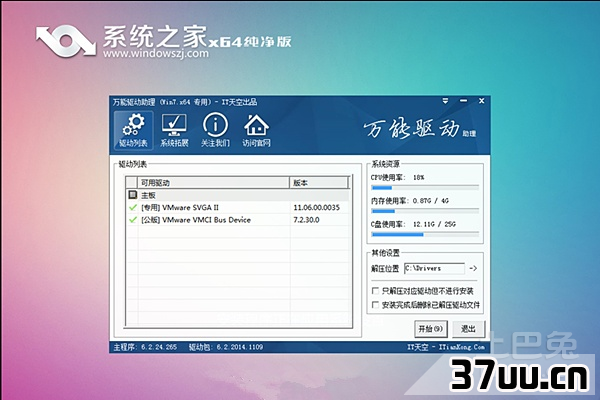Open the IT天空 - ITianKong.Com link

click(446, 347)
